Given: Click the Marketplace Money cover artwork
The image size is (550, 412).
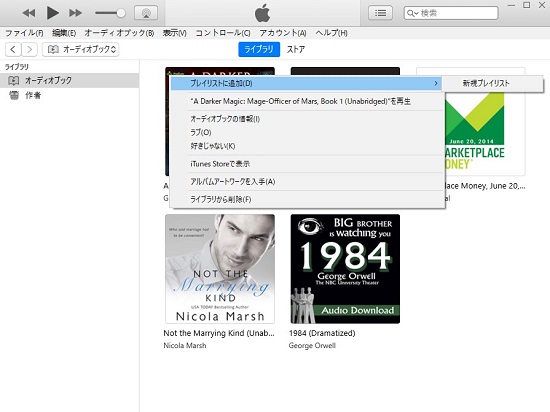Looking at the screenshot, I should click(x=485, y=133).
